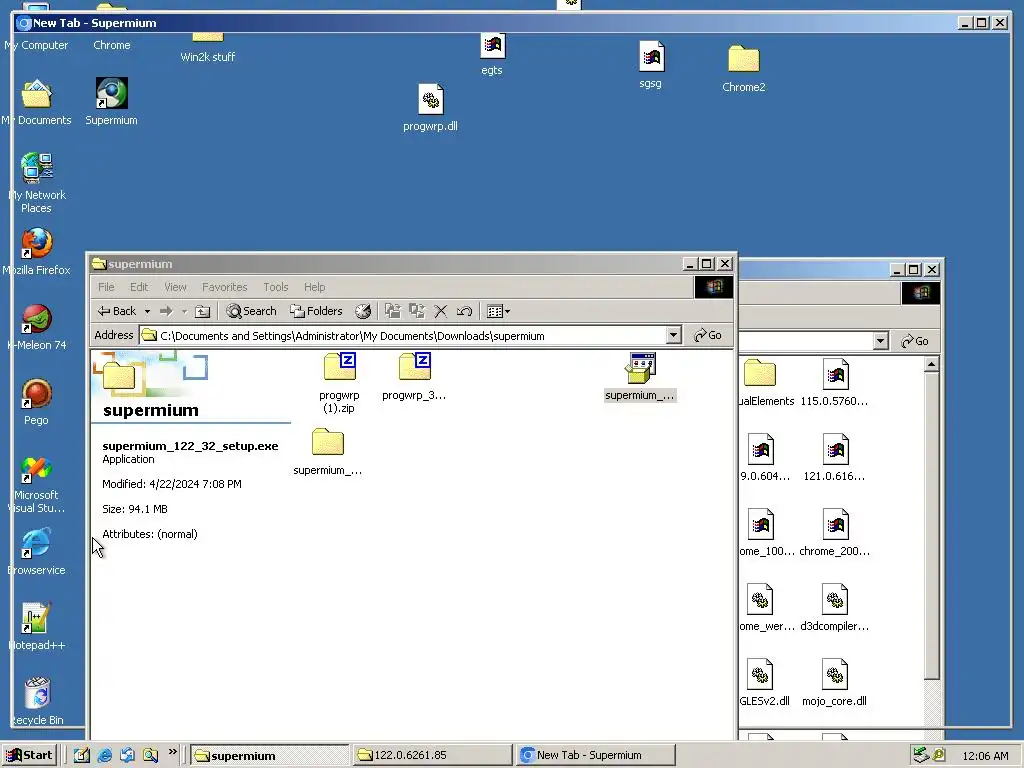Switch to 122.0.6261.85 taskbar button
The height and width of the screenshot is (768, 1024).
point(432,756)
